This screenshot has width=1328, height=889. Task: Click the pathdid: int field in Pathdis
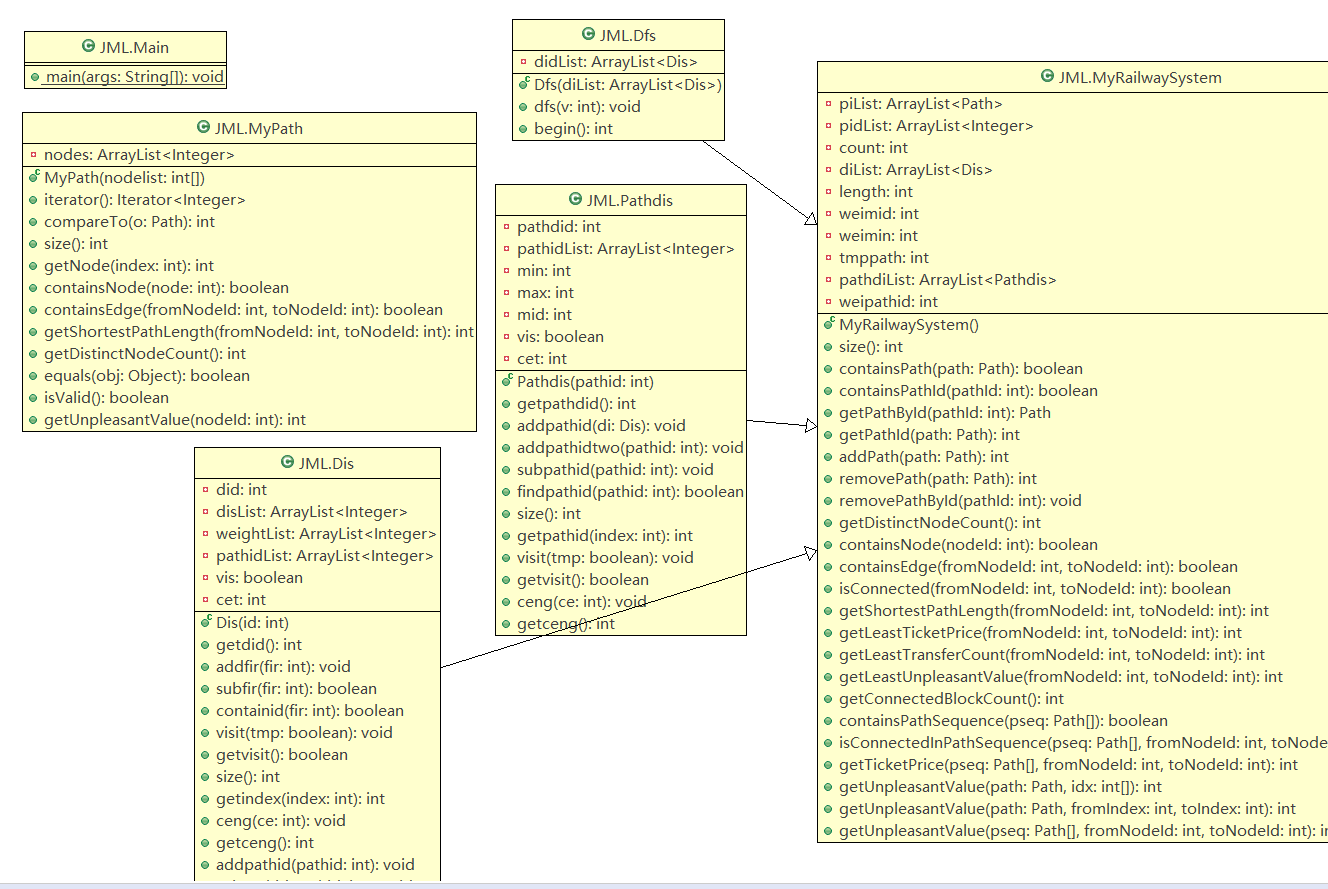[x=559, y=227]
